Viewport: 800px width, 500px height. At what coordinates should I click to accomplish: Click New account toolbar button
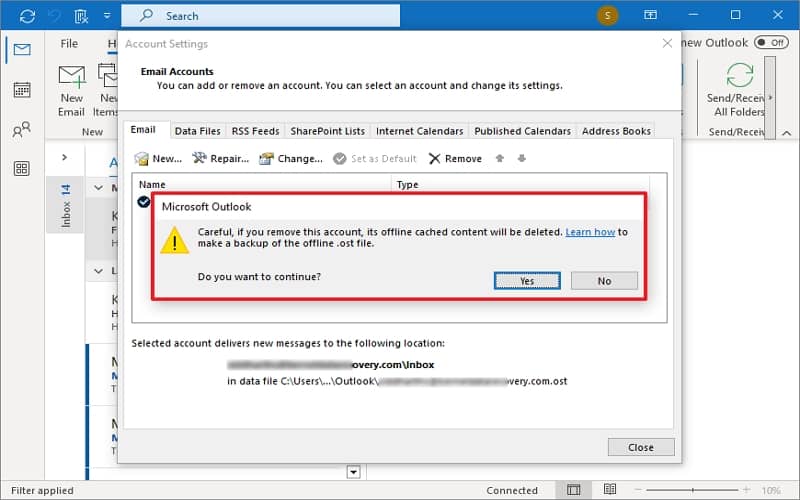(158, 159)
